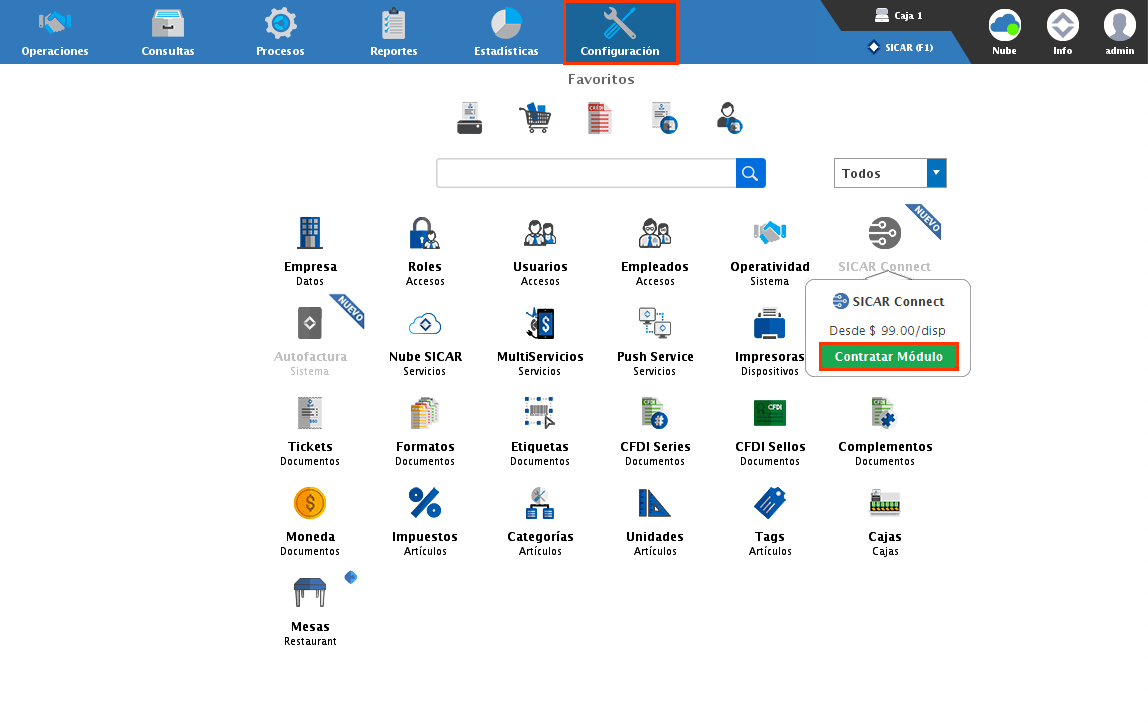
Task: Open the Empresa Datos module
Action: (310, 234)
